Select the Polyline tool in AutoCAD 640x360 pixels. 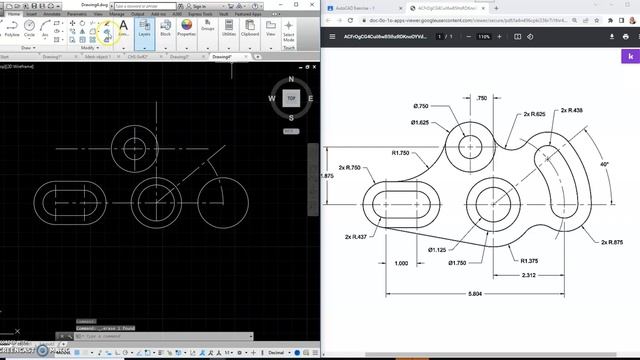click(x=12, y=28)
